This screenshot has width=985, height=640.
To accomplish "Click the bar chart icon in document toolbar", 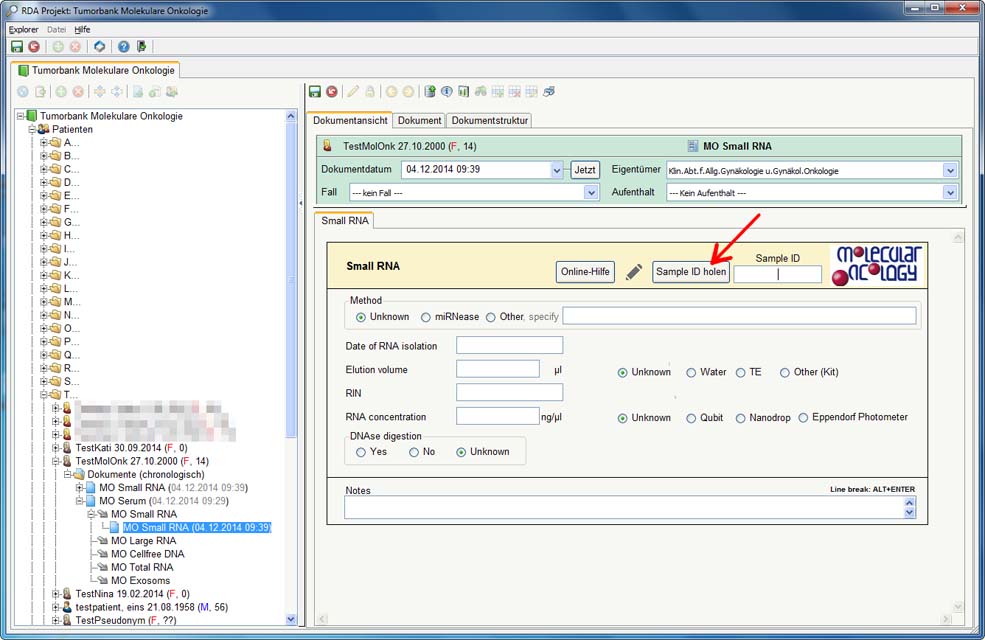I will coord(464,91).
